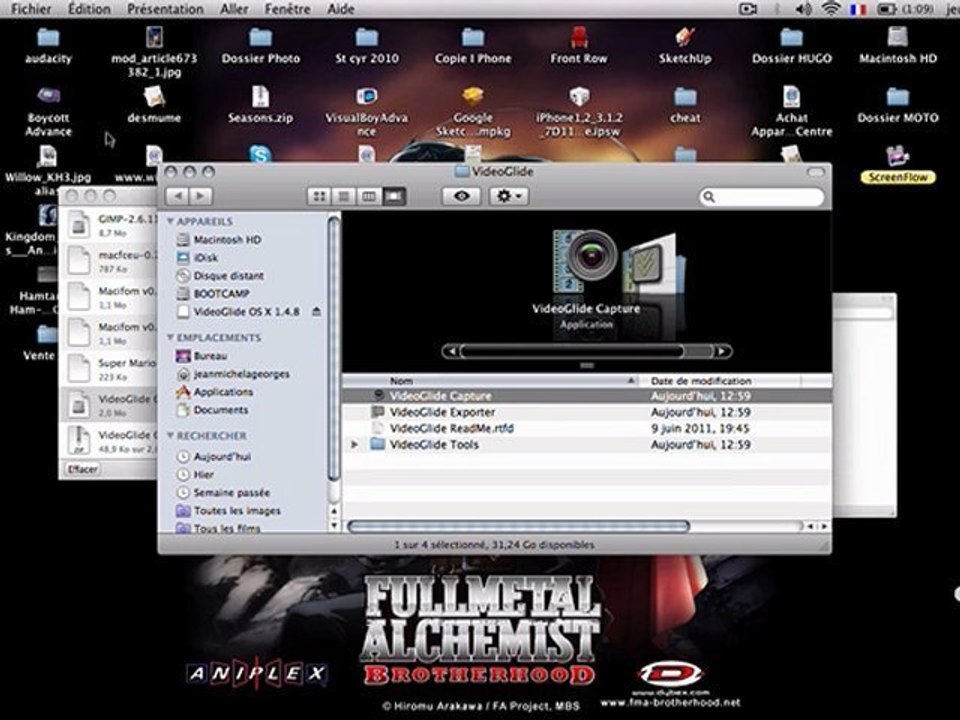
Task: Select VideoGlide Exporter in file list
Action: [587, 412]
